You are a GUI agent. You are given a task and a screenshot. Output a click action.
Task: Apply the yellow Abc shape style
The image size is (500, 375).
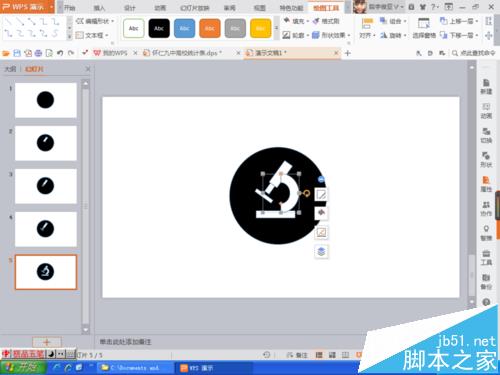(x=260, y=28)
